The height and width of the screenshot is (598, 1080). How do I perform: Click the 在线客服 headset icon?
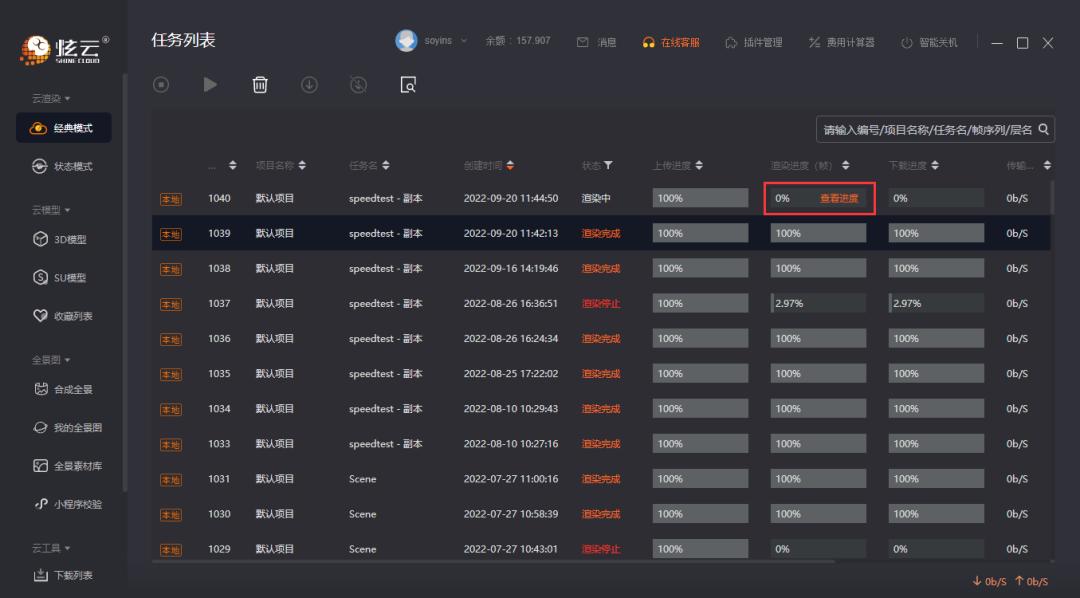[650, 41]
